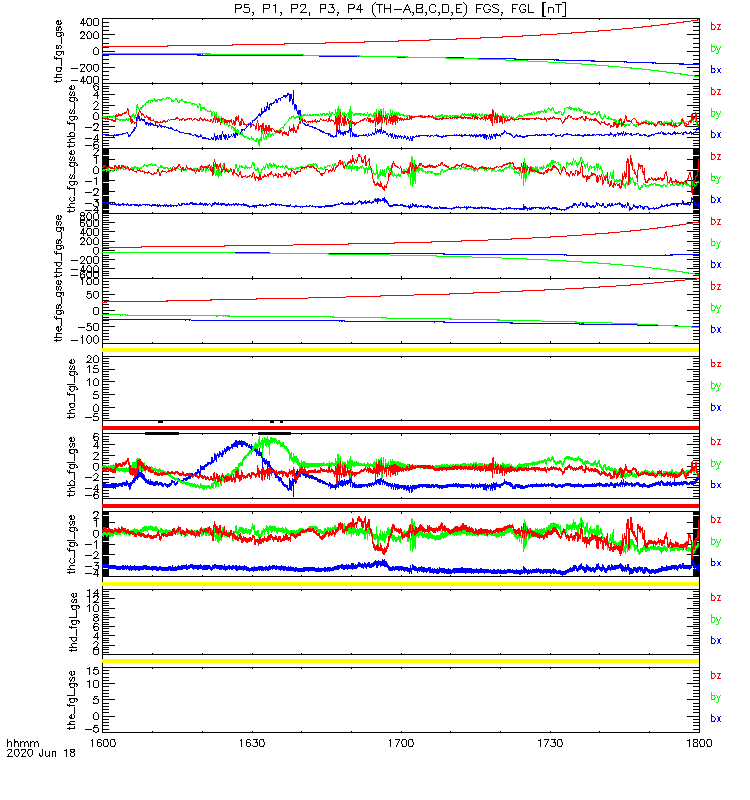Click the blue 'bx' legend of tha_fgl_gse panel

[x=716, y=407]
